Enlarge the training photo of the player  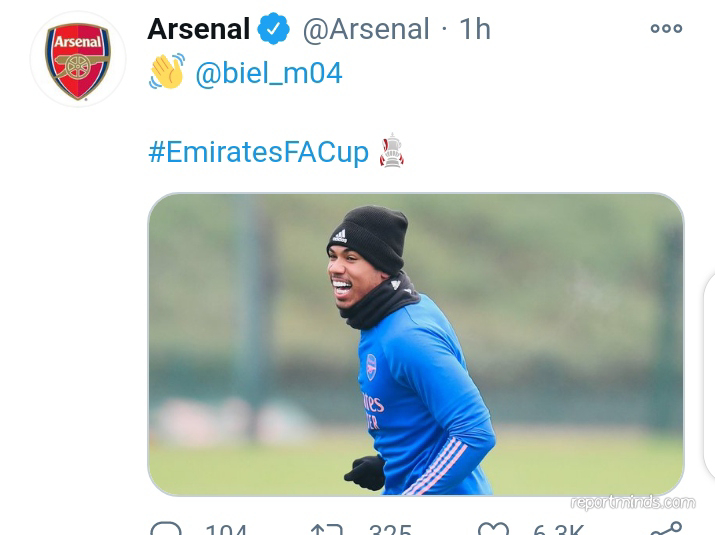416,344
